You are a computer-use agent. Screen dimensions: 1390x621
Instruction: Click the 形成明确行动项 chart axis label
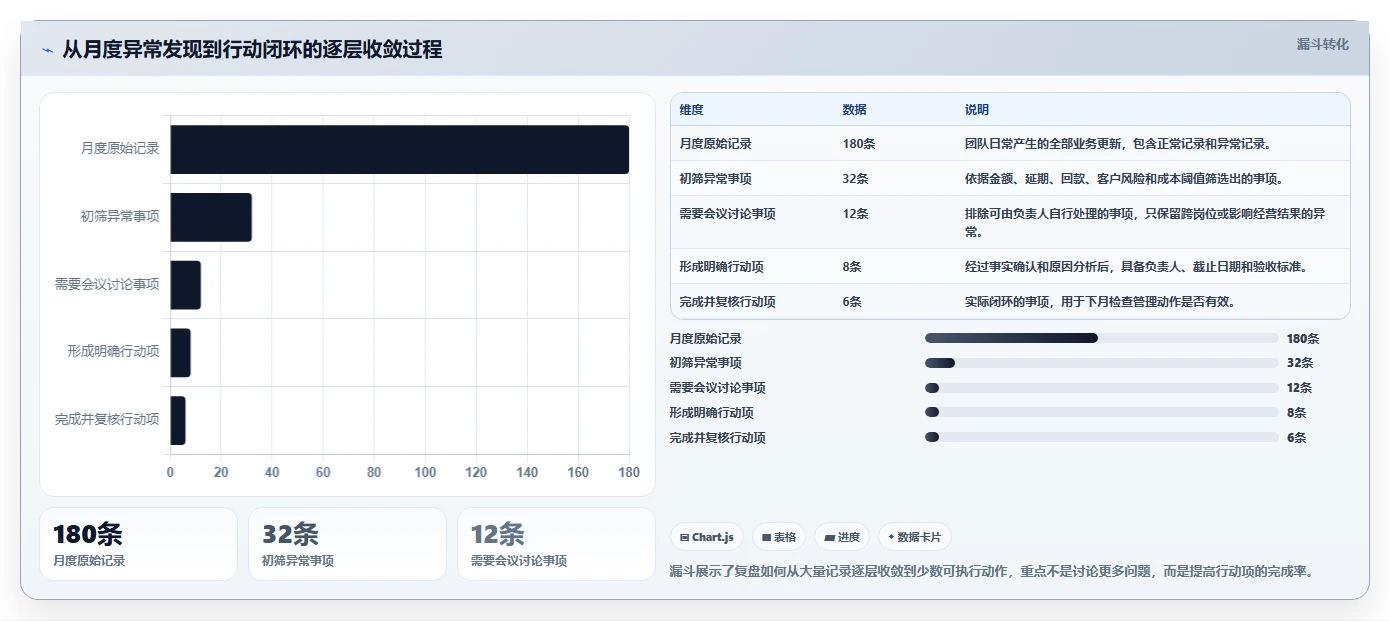pos(113,352)
